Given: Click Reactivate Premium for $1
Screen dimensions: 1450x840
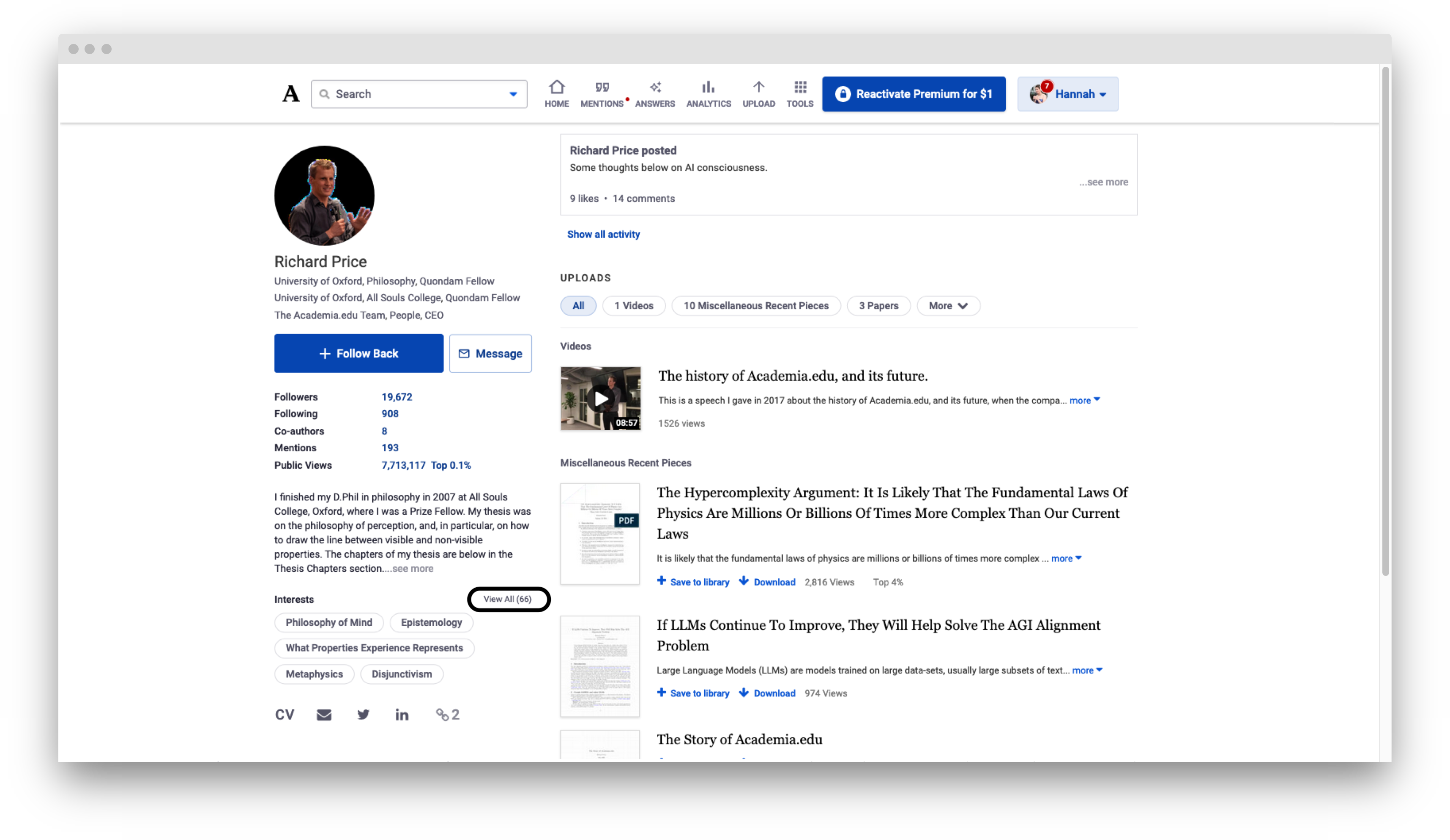Looking at the screenshot, I should pyautogui.click(x=913, y=94).
